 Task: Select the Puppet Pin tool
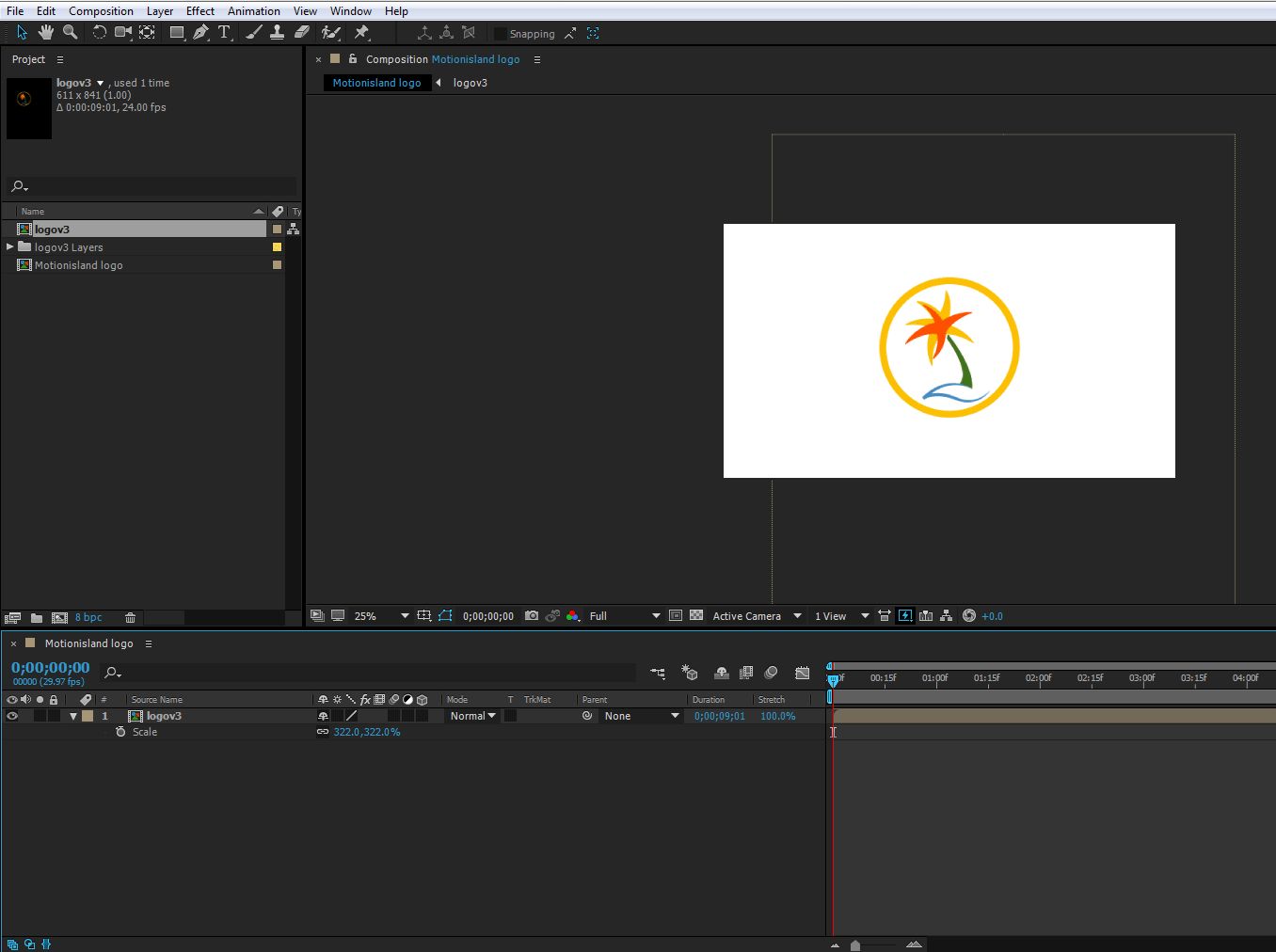click(361, 33)
